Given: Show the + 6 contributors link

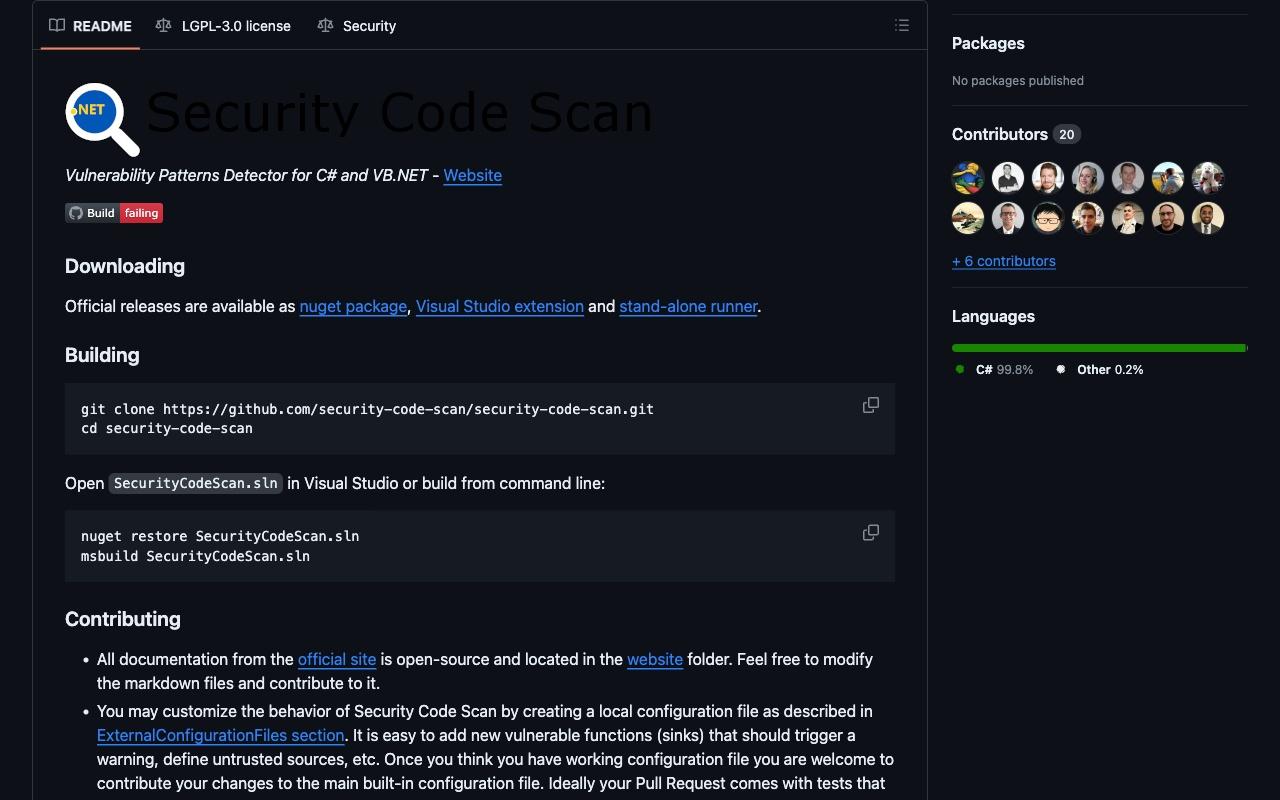Looking at the screenshot, I should click(1004, 261).
